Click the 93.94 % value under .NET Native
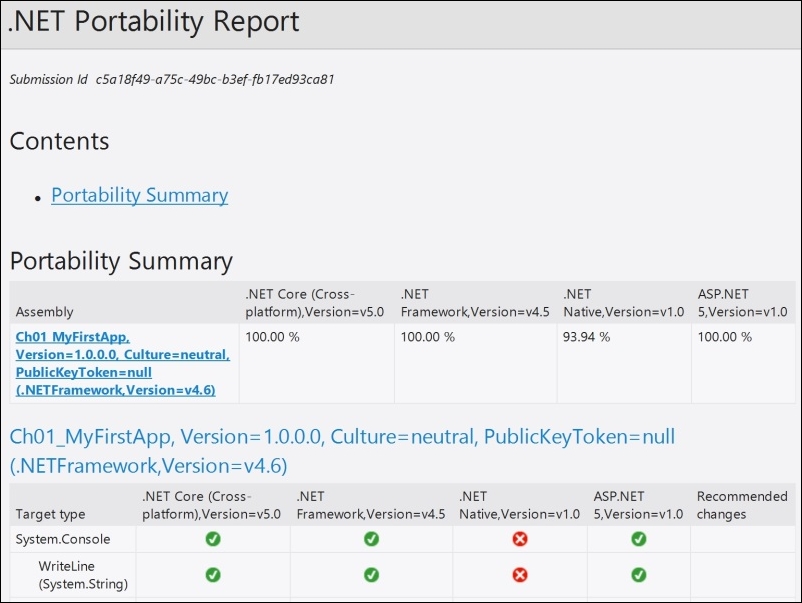This screenshot has width=802, height=603. point(586,337)
